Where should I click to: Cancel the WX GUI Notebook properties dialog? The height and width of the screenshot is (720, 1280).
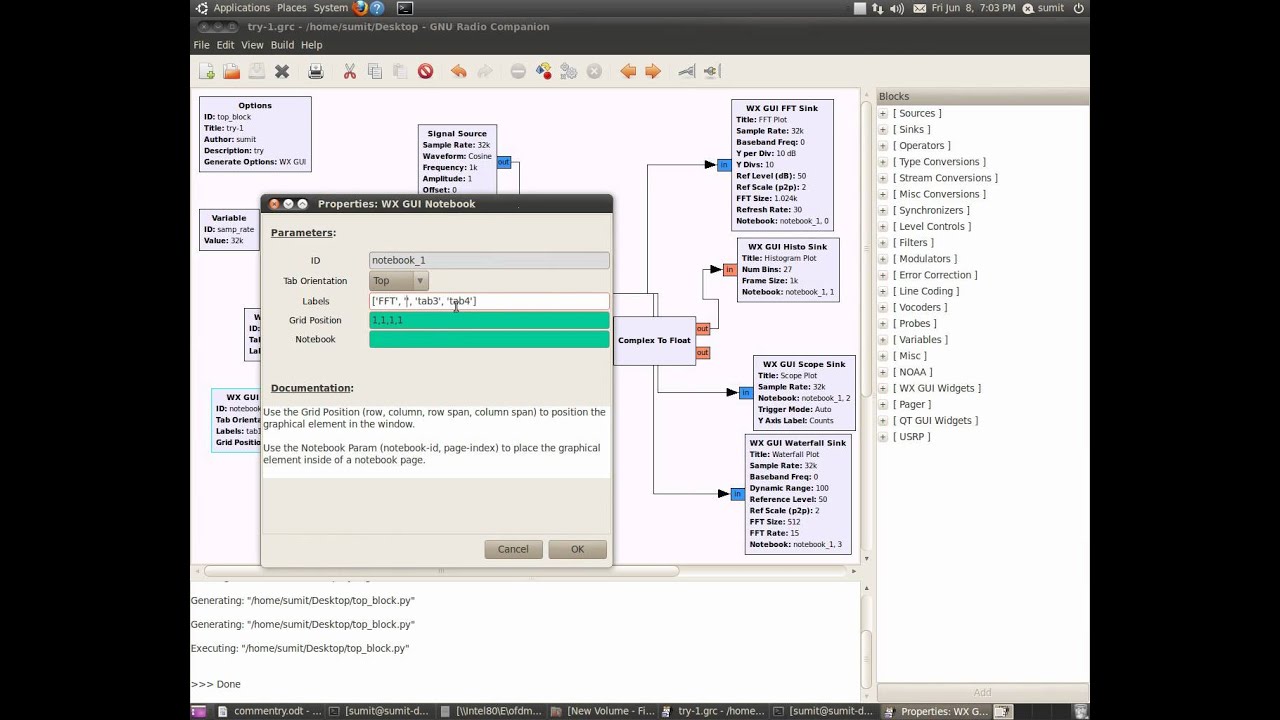click(x=513, y=549)
